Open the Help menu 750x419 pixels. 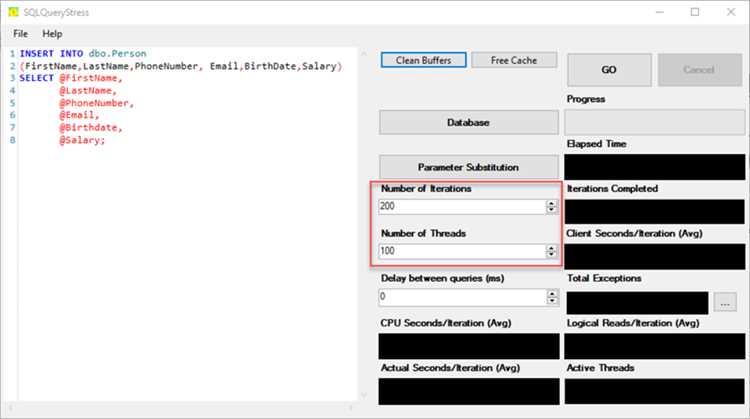click(52, 34)
